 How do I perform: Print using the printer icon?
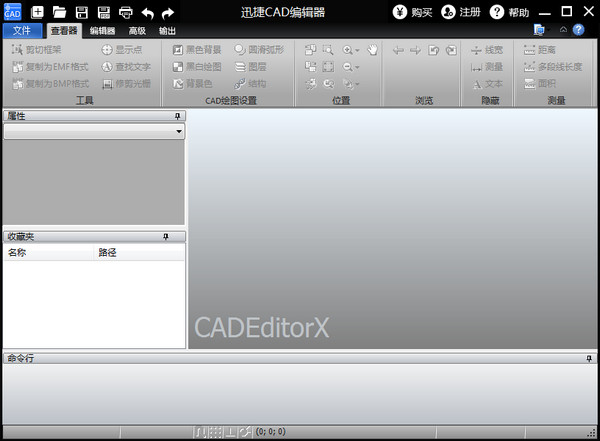point(125,12)
